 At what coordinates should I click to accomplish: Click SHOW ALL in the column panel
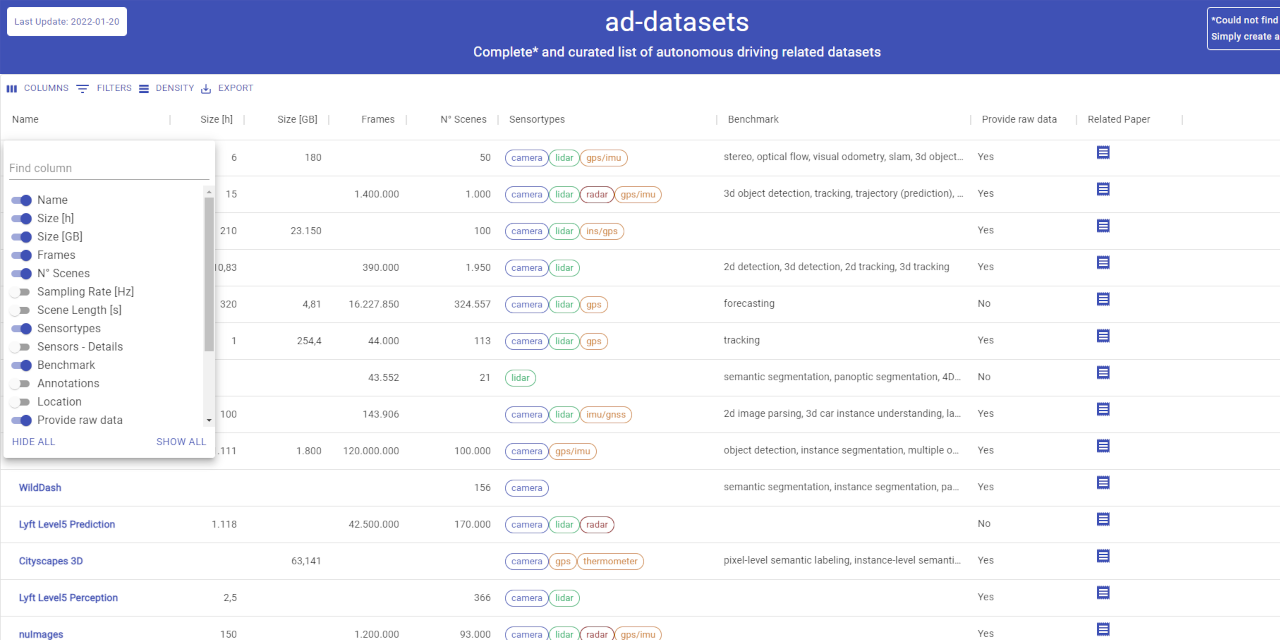[181, 441]
